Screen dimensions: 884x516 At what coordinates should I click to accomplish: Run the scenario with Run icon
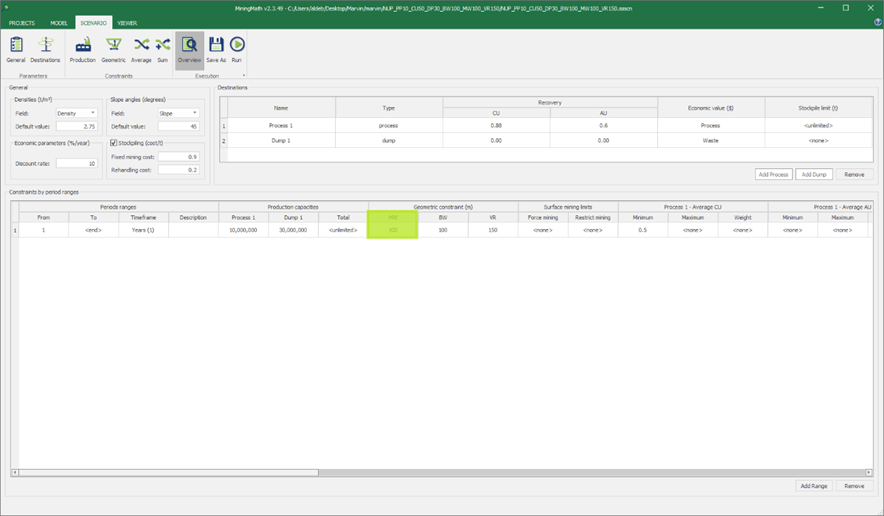pos(237,49)
